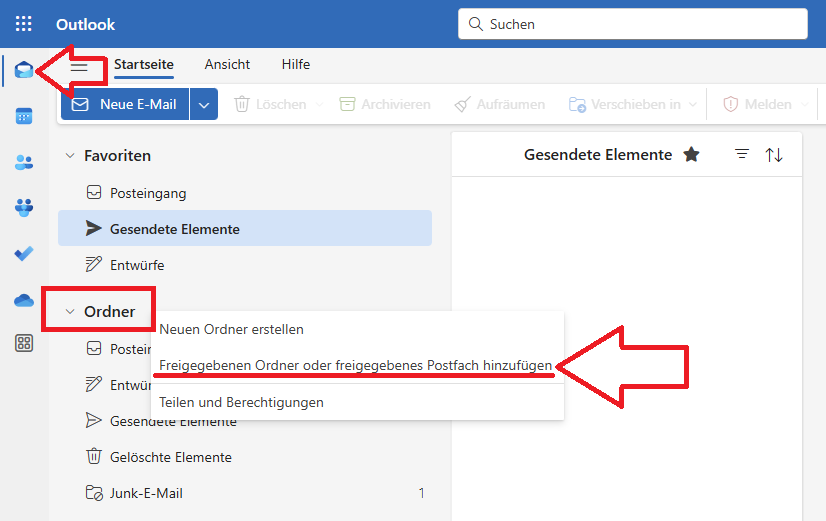Open the message list filter icon
Image resolution: width=826 pixels, height=521 pixels.
[742, 154]
